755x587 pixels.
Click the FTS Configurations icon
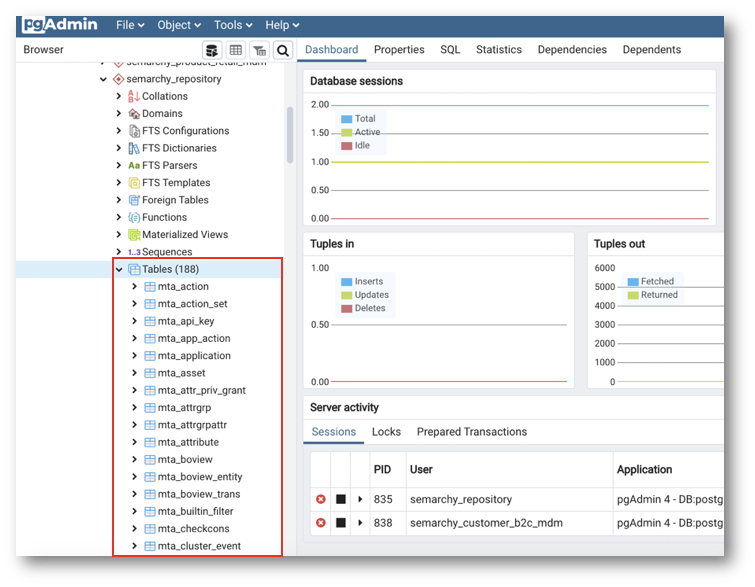[x=134, y=131]
